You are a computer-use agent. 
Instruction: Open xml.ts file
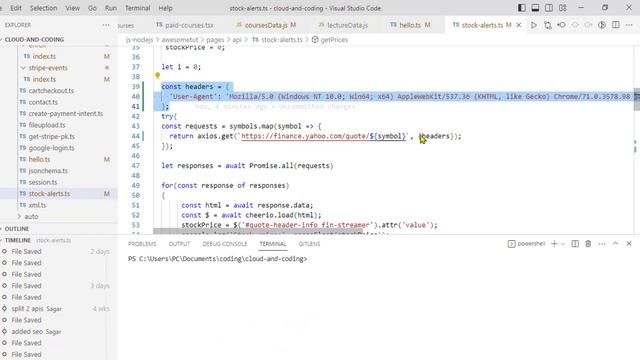point(37,205)
